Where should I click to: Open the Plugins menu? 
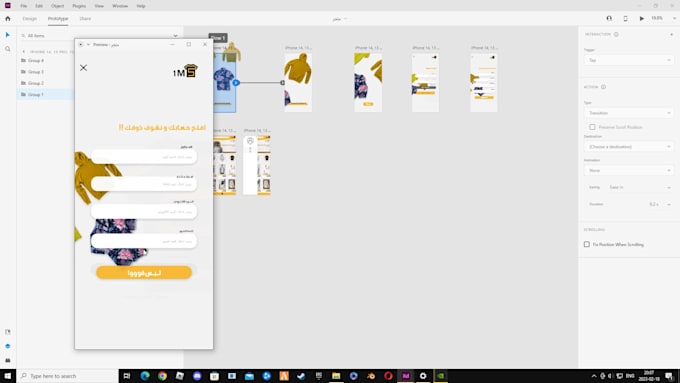point(79,6)
